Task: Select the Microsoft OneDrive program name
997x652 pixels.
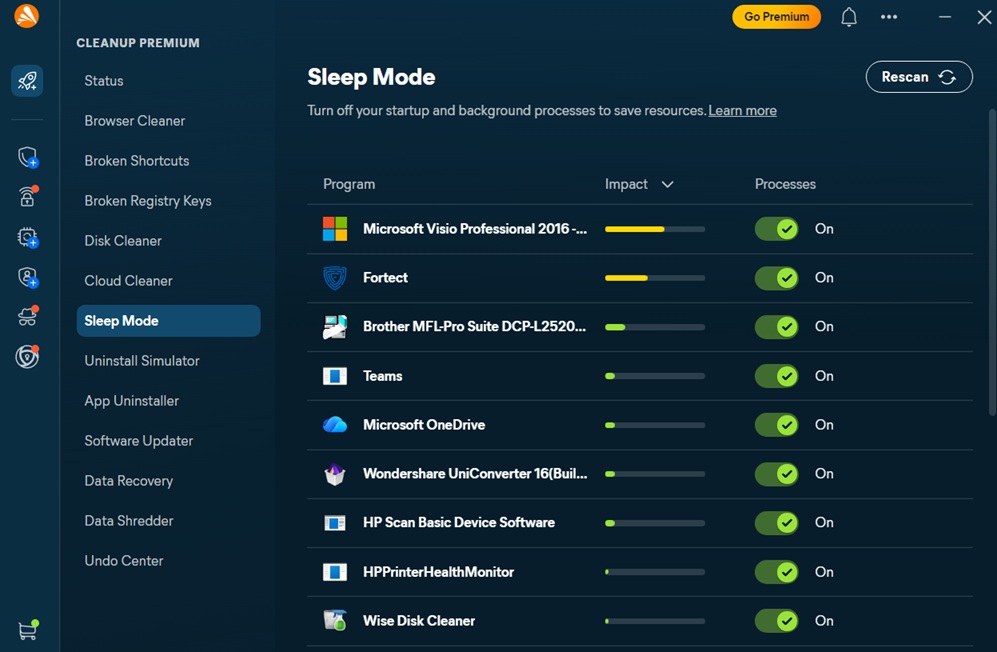Action: click(424, 425)
